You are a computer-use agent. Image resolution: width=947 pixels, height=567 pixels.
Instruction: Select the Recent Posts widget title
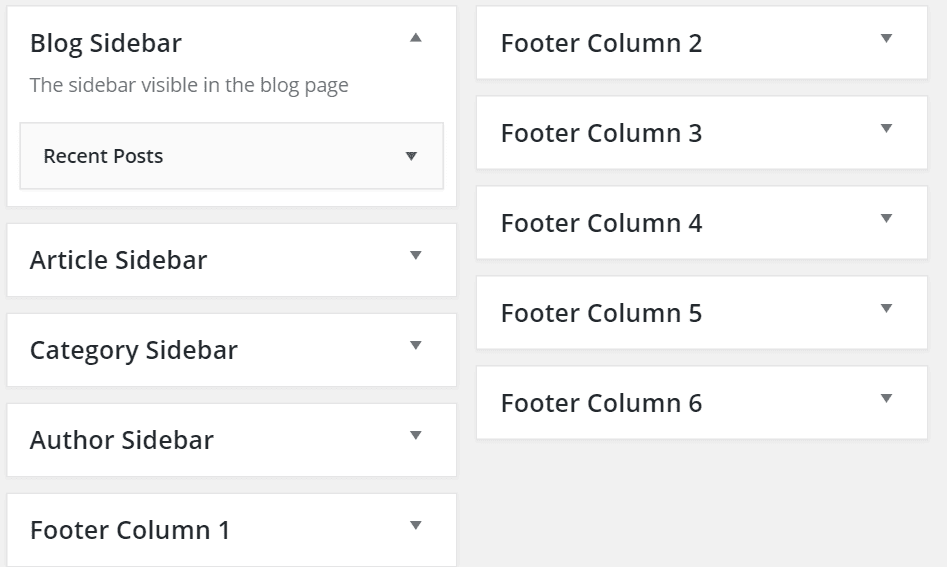coord(103,156)
